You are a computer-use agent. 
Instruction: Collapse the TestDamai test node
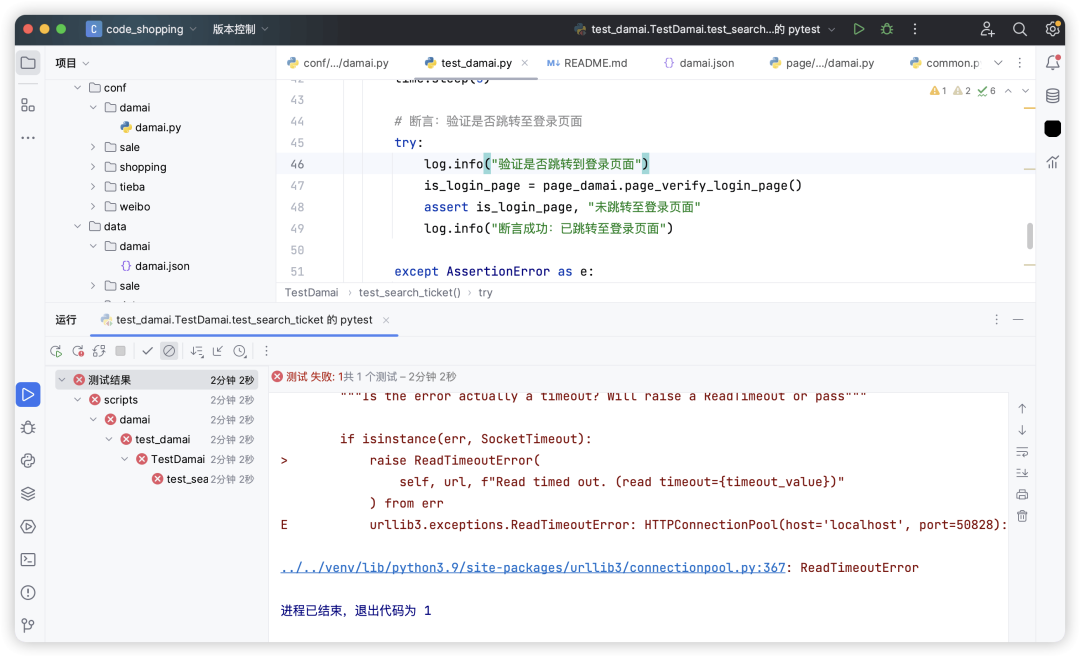(x=125, y=459)
